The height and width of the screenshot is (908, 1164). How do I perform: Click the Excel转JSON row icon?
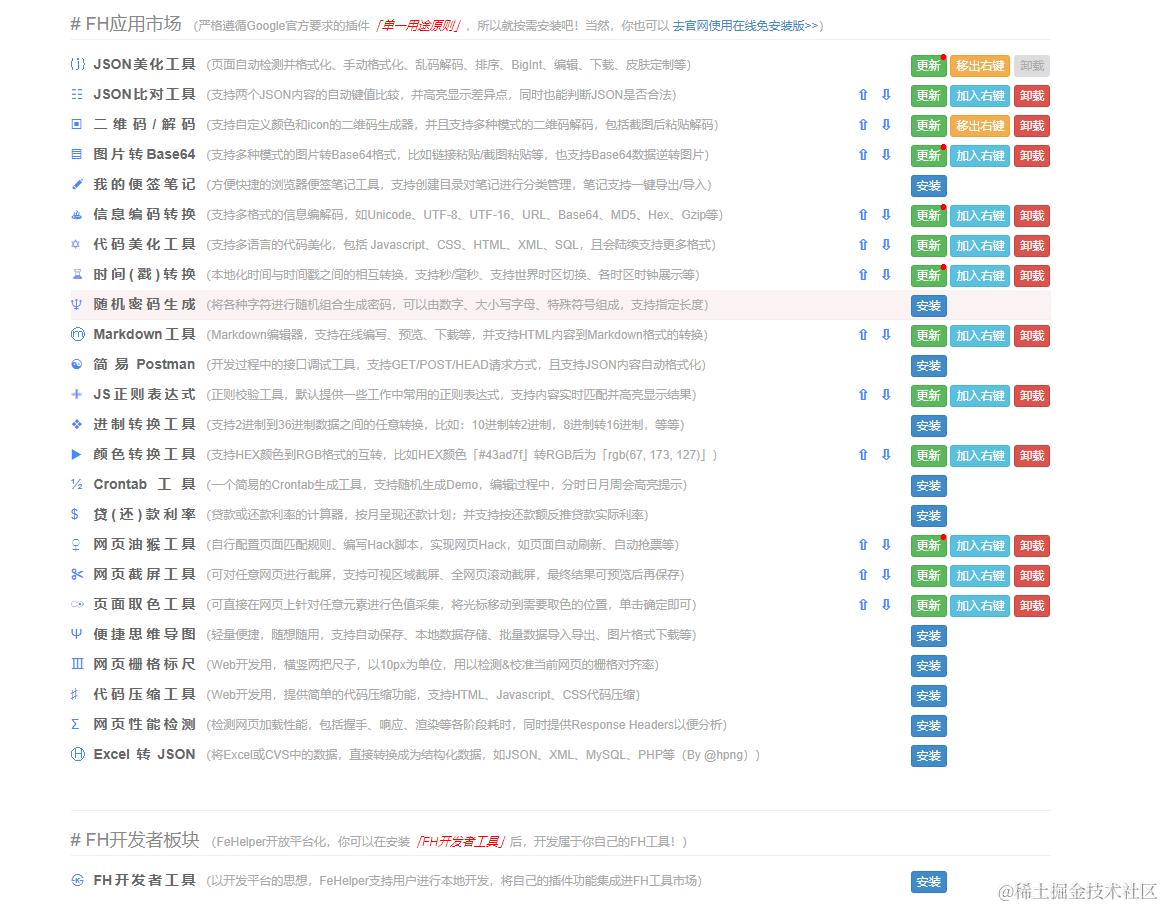[x=77, y=754]
